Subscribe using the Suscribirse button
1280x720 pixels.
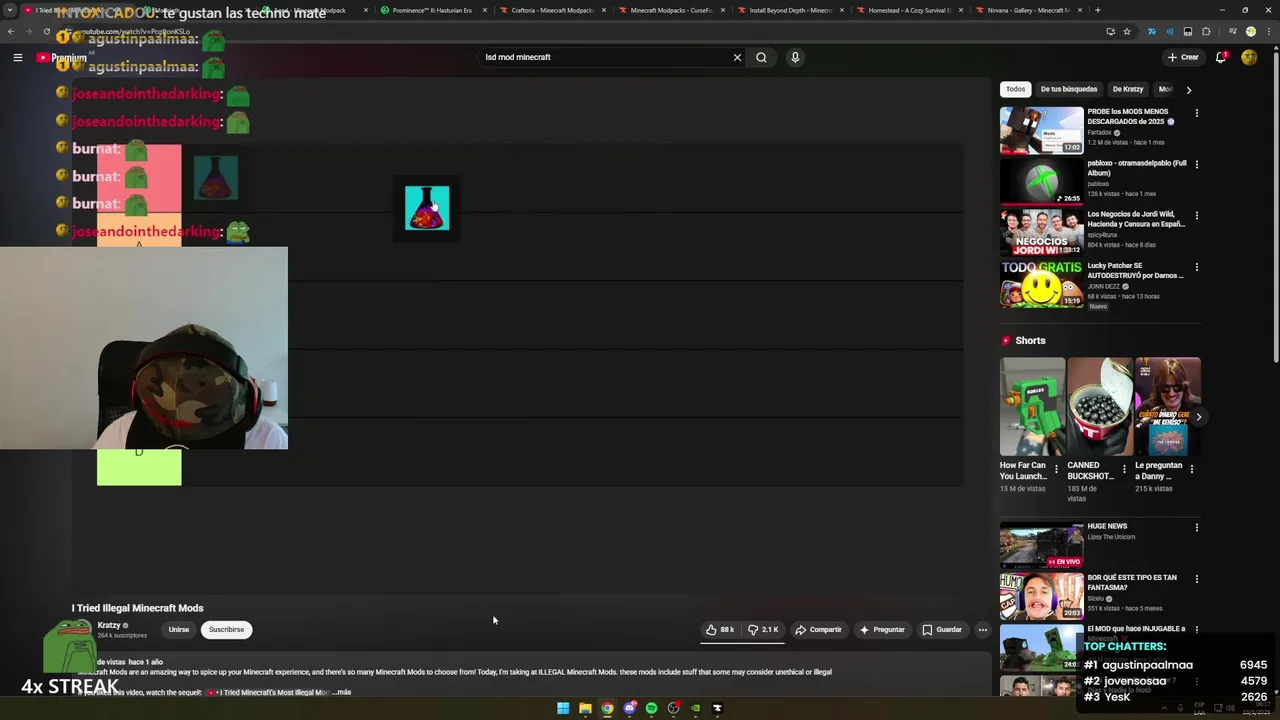click(226, 629)
